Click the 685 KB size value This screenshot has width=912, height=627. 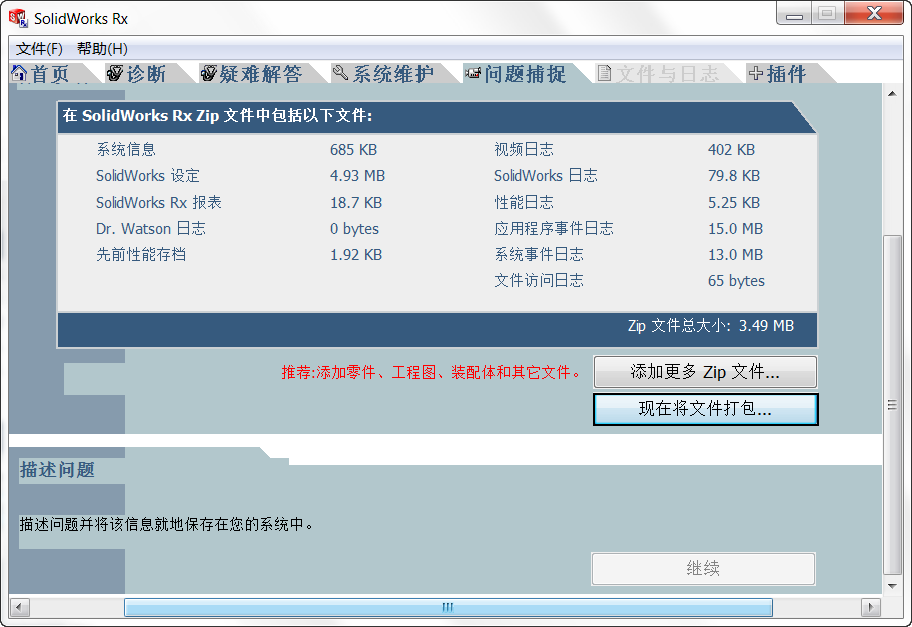(x=354, y=149)
